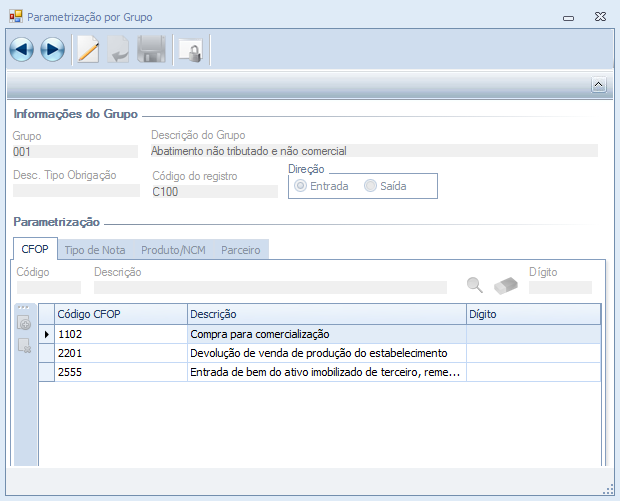Open the Parceiro tab
The width and height of the screenshot is (620, 501).
[241, 250]
